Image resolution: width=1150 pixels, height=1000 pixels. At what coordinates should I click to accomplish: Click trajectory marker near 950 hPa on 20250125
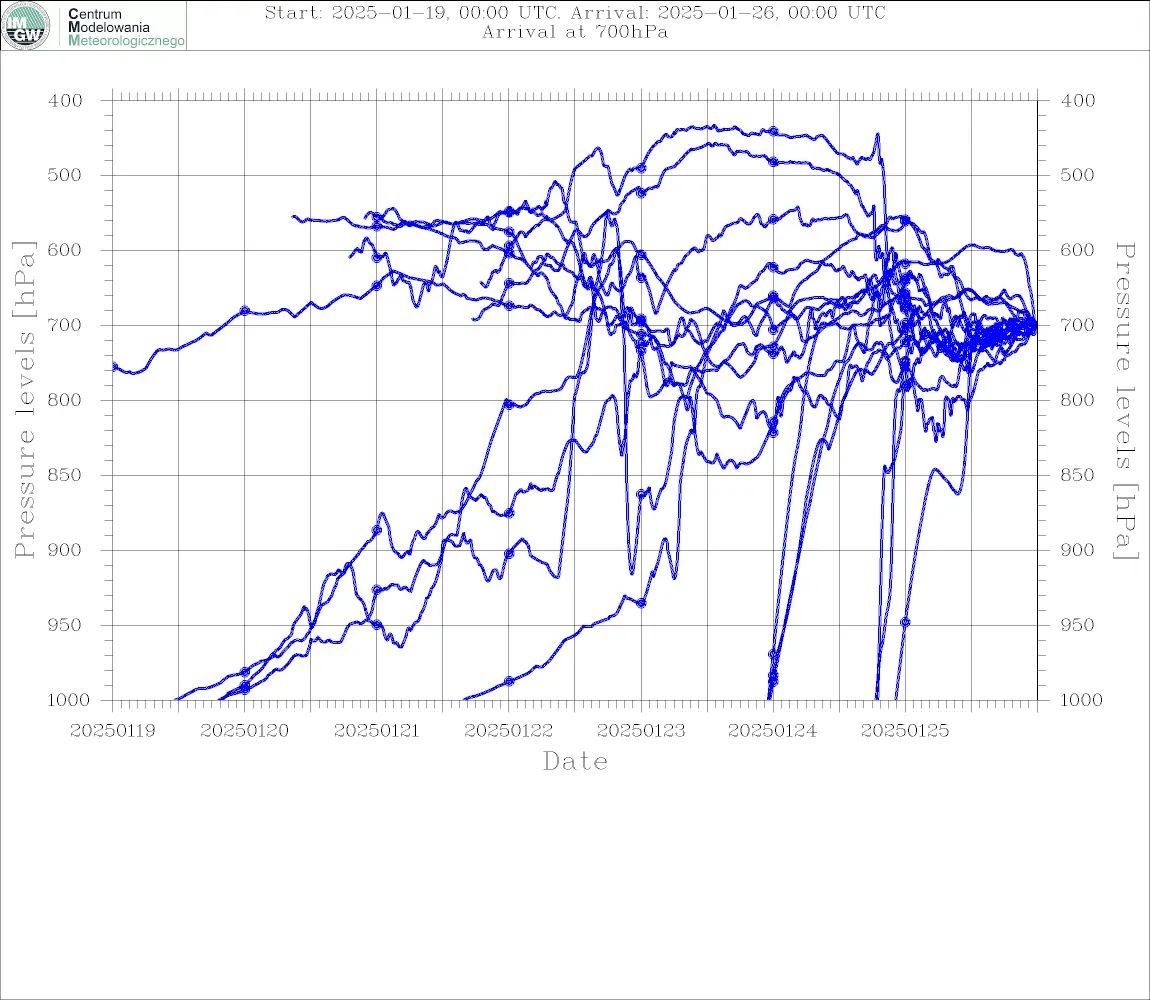[905, 622]
